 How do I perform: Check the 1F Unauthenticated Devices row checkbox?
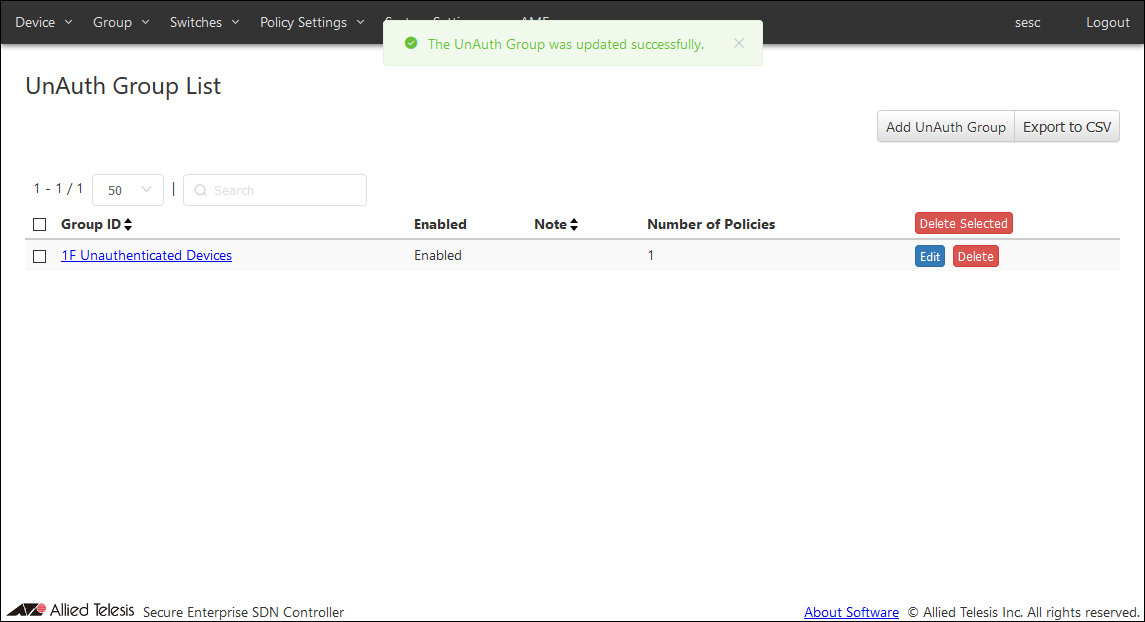(x=40, y=256)
